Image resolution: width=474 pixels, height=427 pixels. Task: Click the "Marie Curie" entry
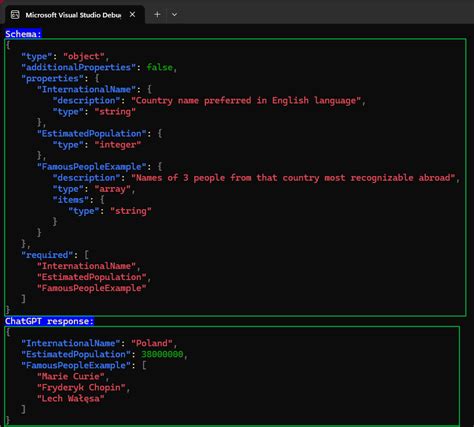(x=70, y=376)
